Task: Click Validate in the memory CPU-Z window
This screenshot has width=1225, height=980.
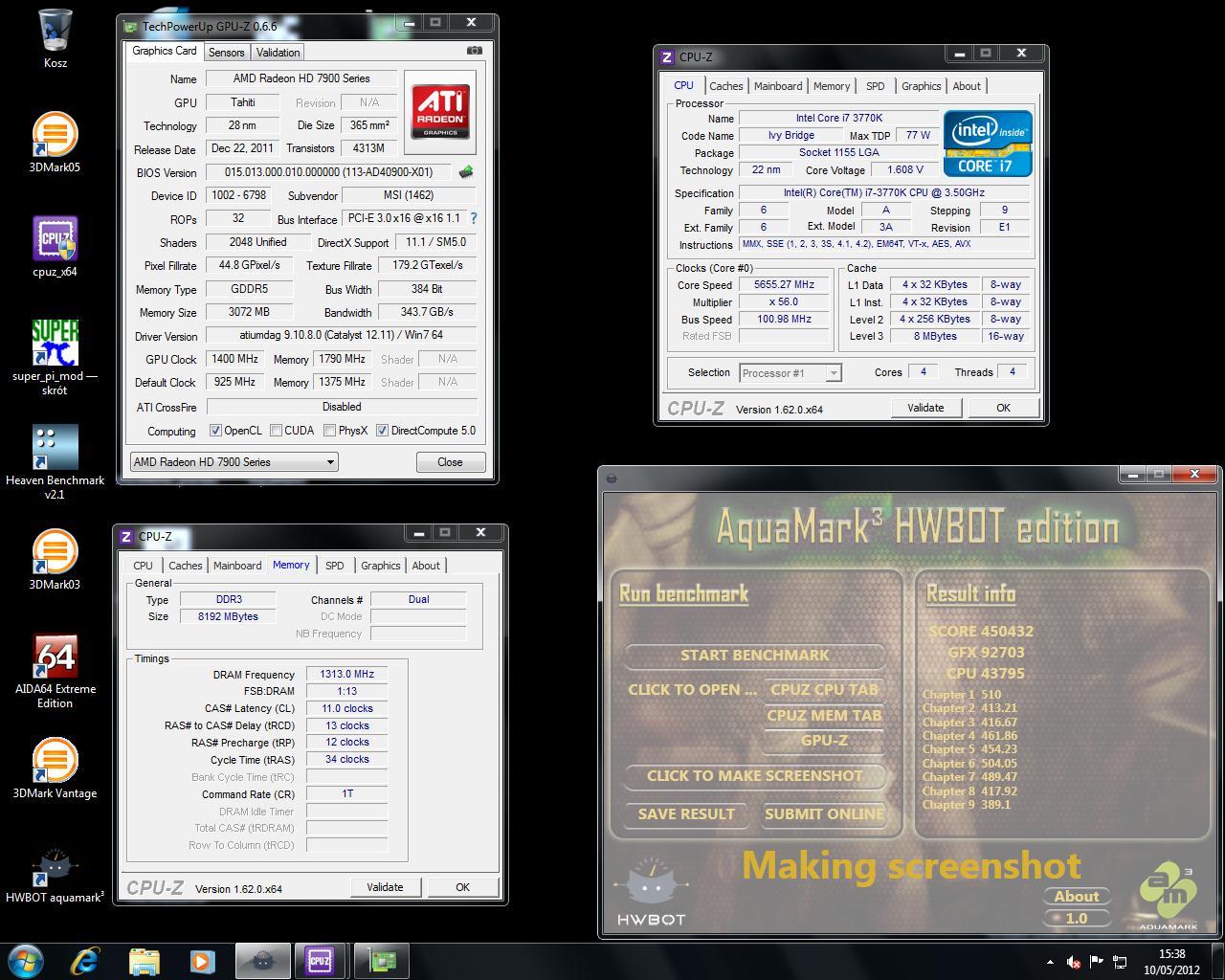Action: pyautogui.click(x=385, y=887)
